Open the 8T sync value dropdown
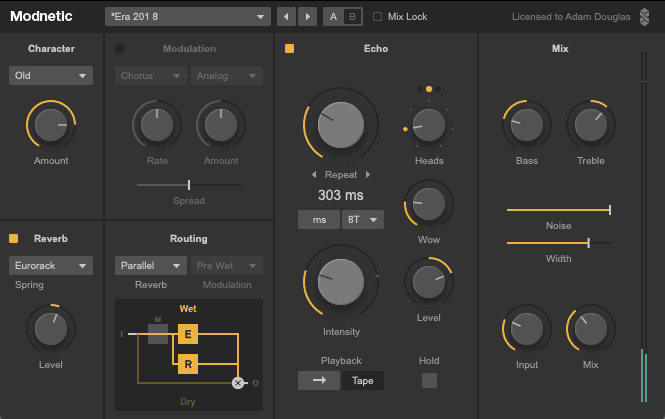Screen dimensions: 665x419 (x=363, y=219)
